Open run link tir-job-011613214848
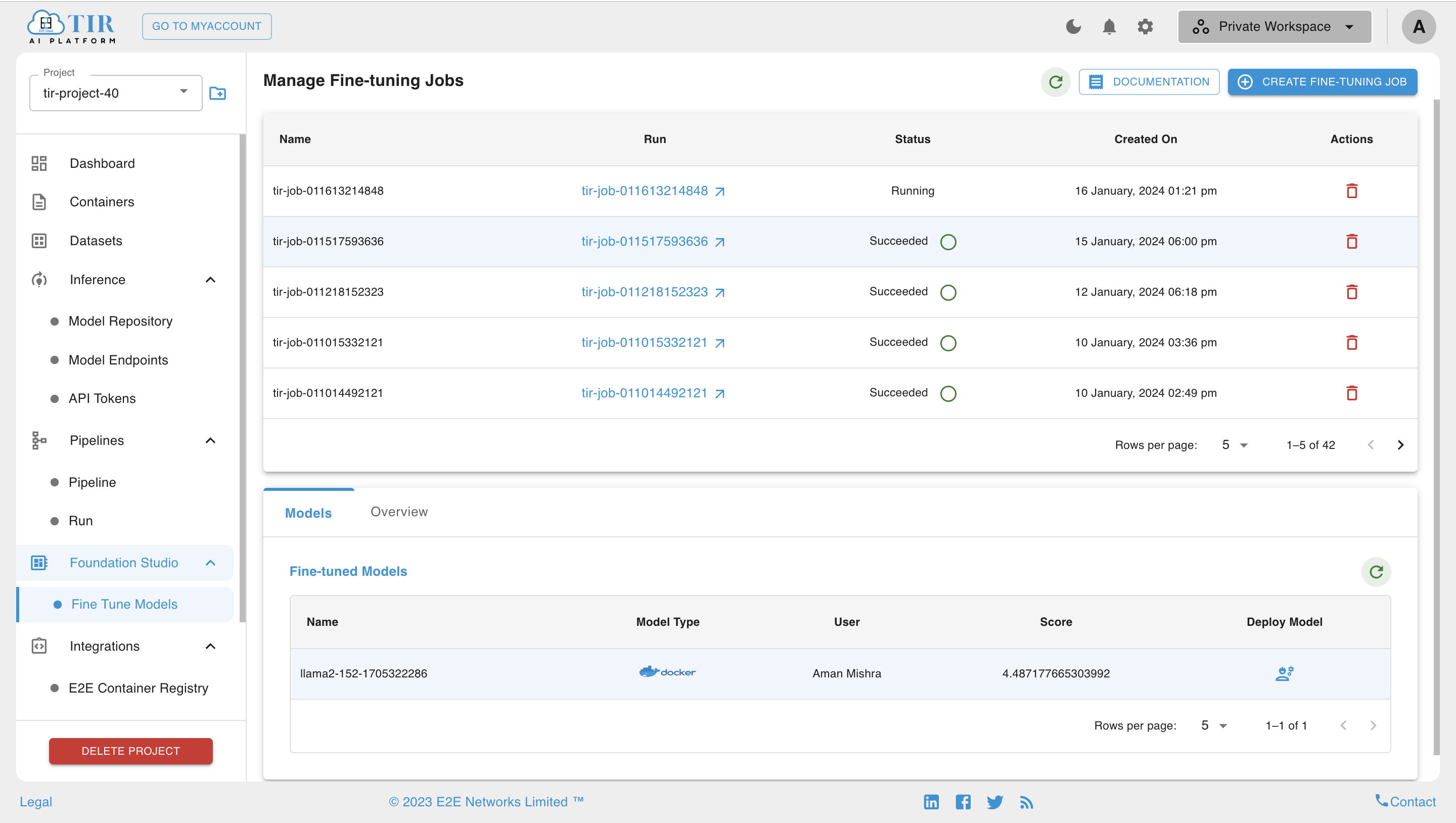The height and width of the screenshot is (823, 1456). click(x=653, y=191)
